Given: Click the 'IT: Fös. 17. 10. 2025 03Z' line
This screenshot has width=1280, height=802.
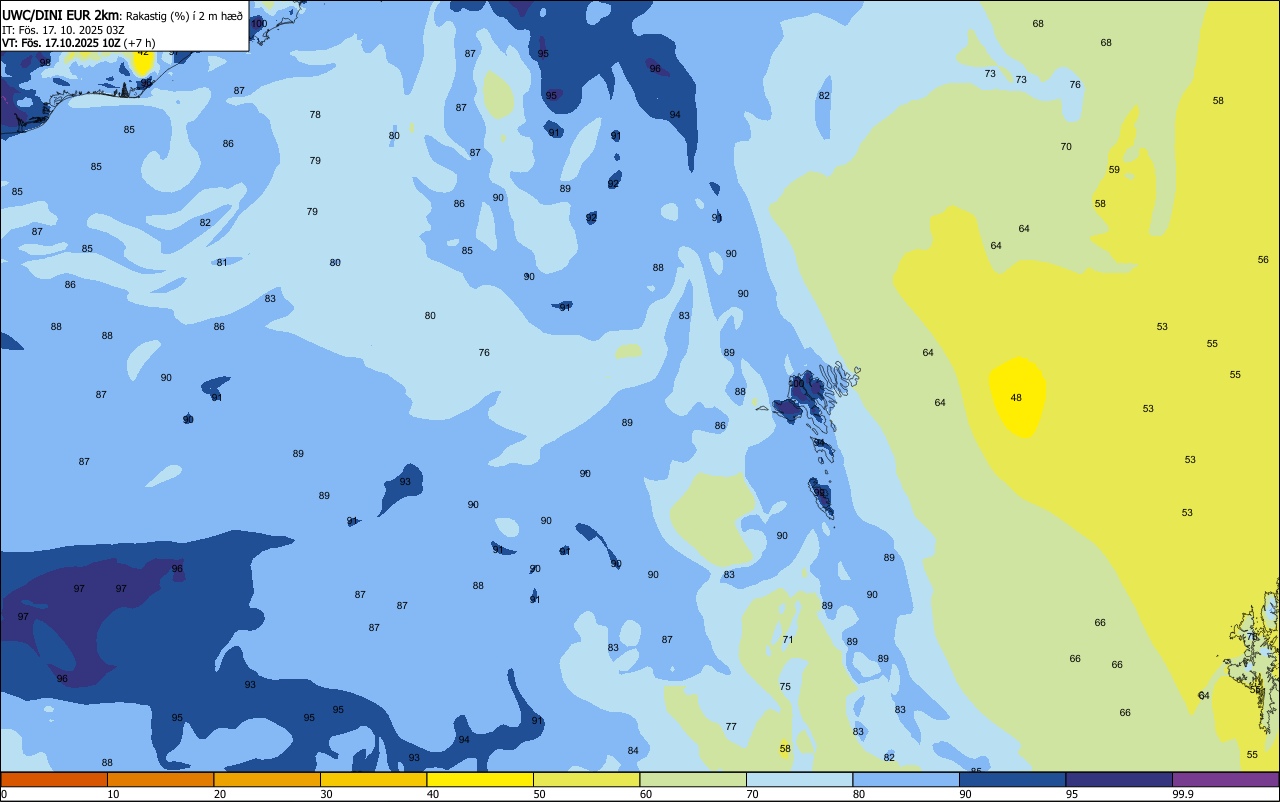Looking at the screenshot, I should (x=63, y=30).
